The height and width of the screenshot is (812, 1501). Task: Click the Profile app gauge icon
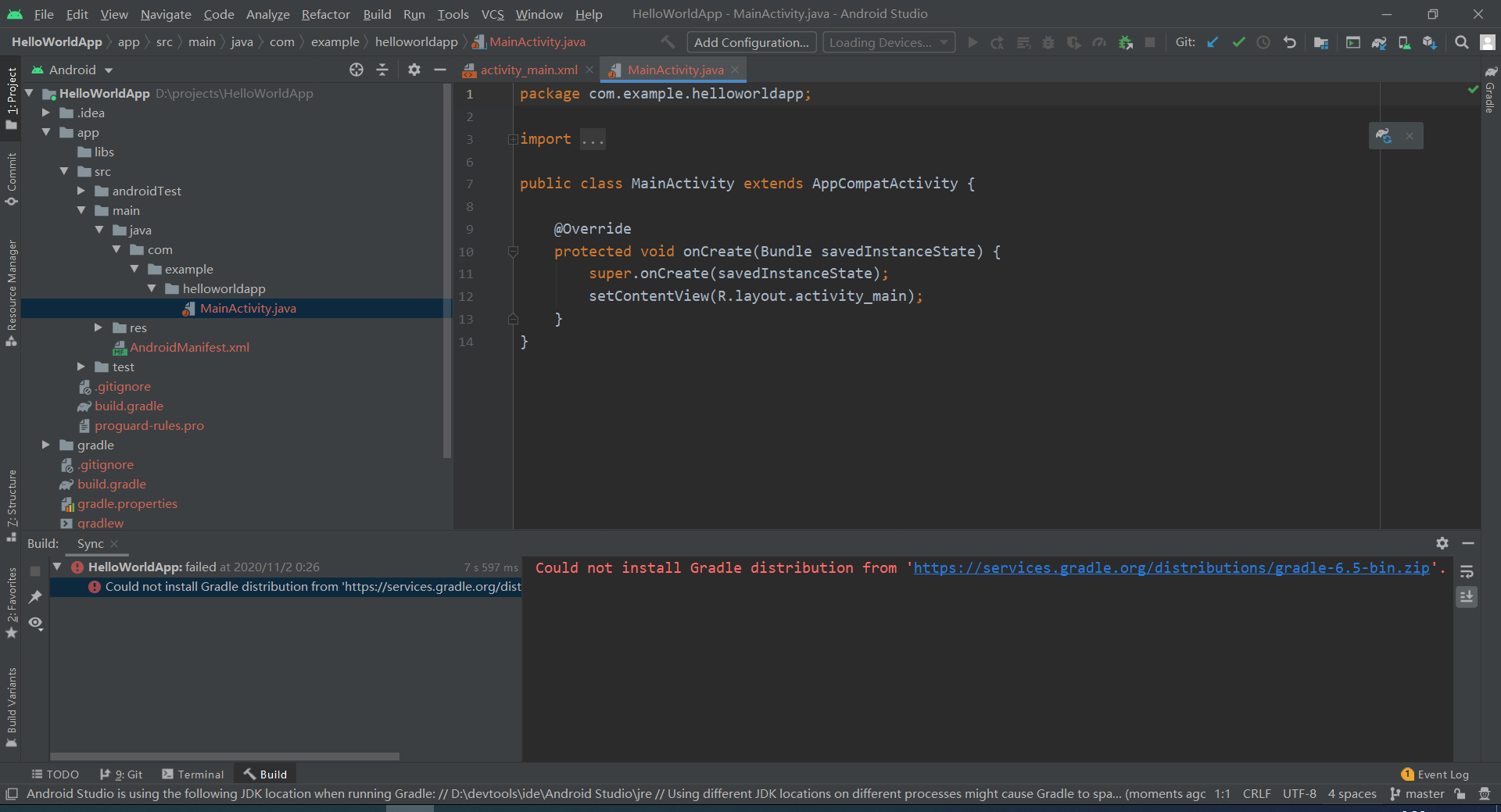click(x=1099, y=42)
